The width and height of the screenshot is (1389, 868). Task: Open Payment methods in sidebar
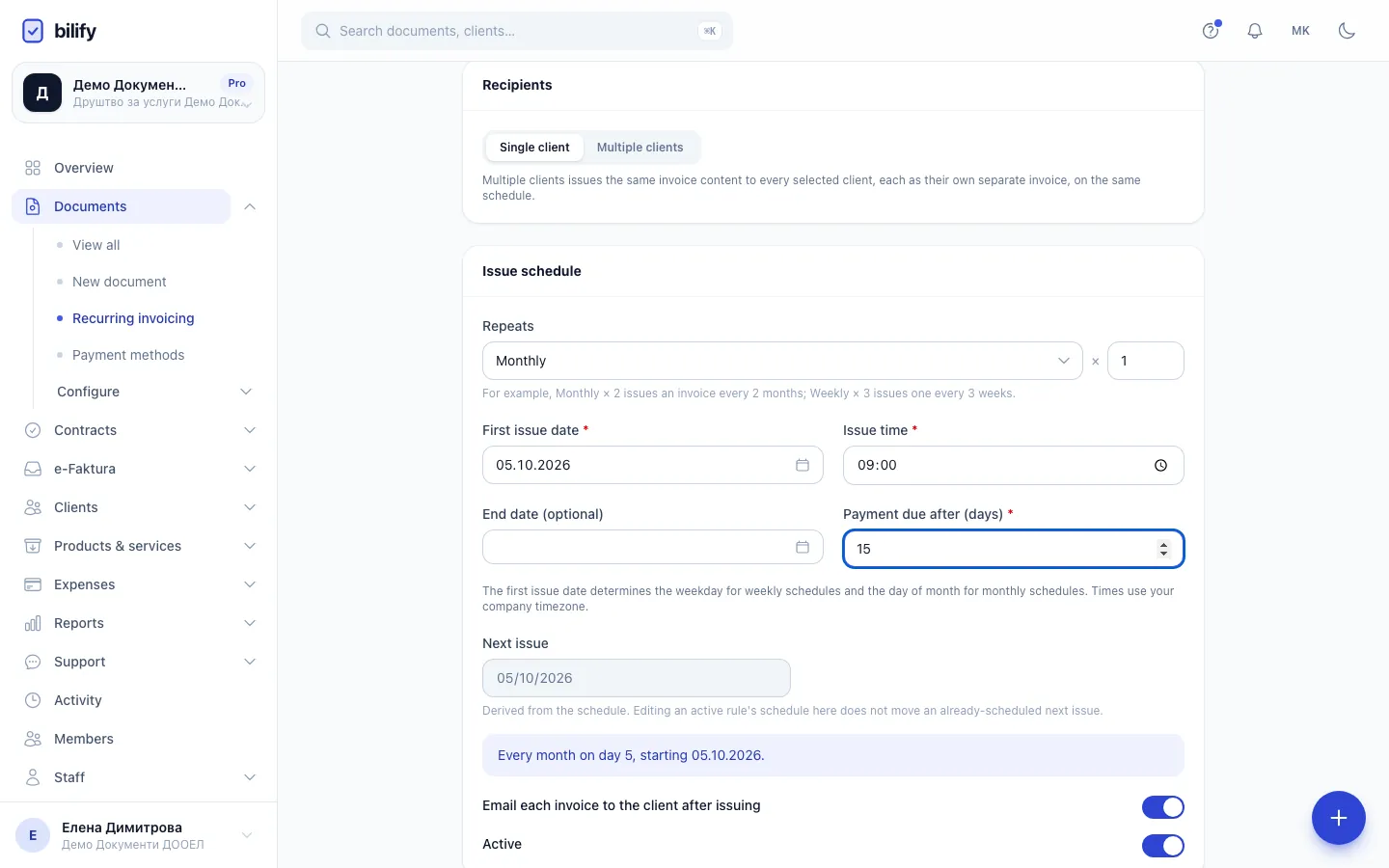tap(128, 355)
